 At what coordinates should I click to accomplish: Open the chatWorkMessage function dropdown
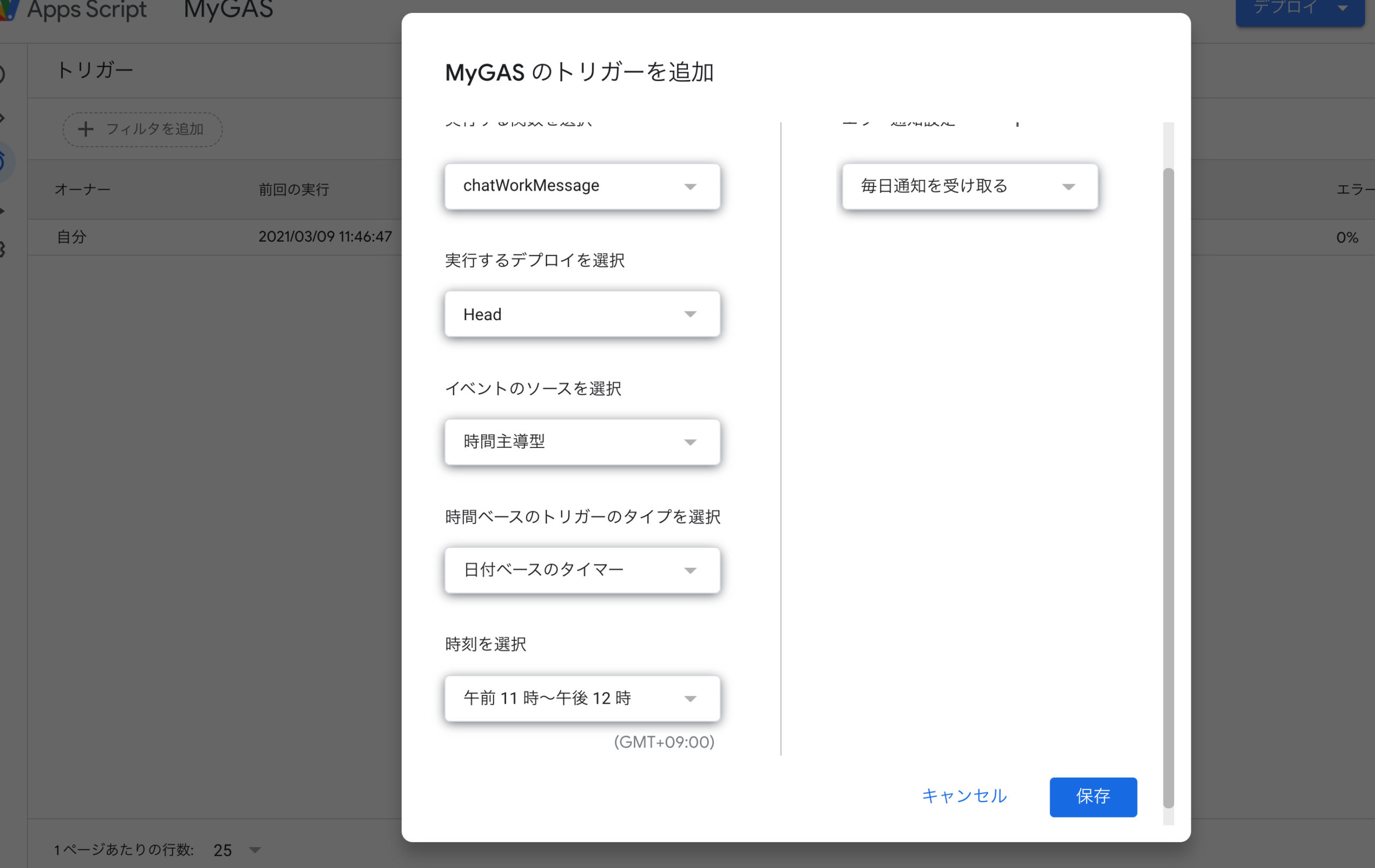click(x=582, y=186)
